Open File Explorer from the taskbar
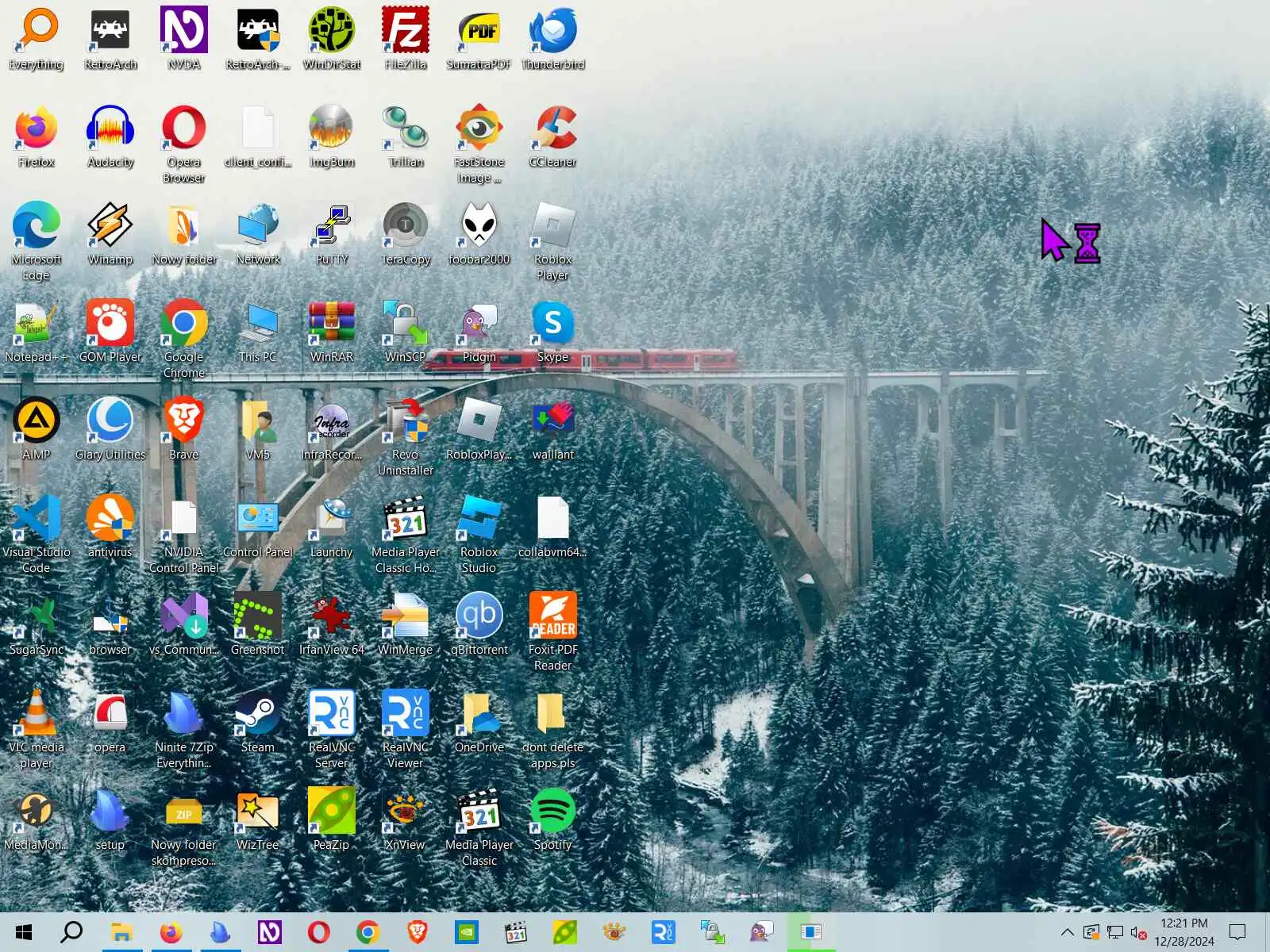Image resolution: width=1270 pixels, height=952 pixels. pos(121,932)
